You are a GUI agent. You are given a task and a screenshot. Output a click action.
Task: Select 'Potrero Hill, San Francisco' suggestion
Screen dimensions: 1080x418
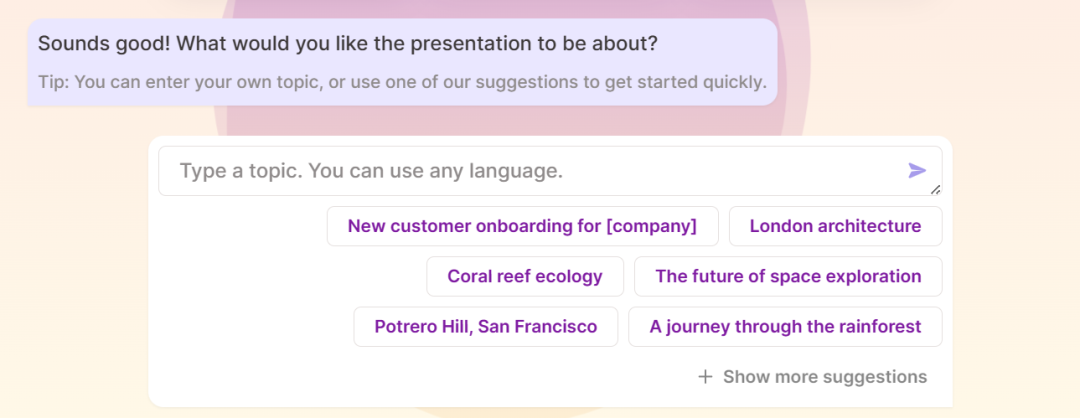(x=485, y=326)
